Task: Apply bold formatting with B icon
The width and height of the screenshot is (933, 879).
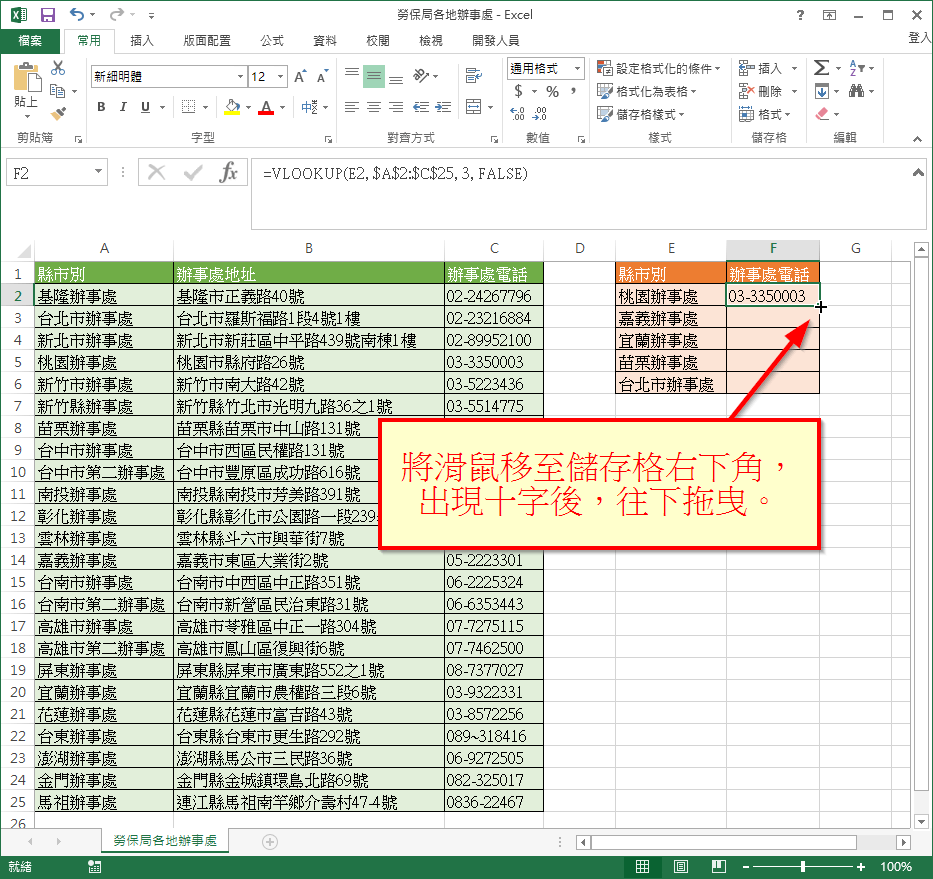Action: click(103, 105)
